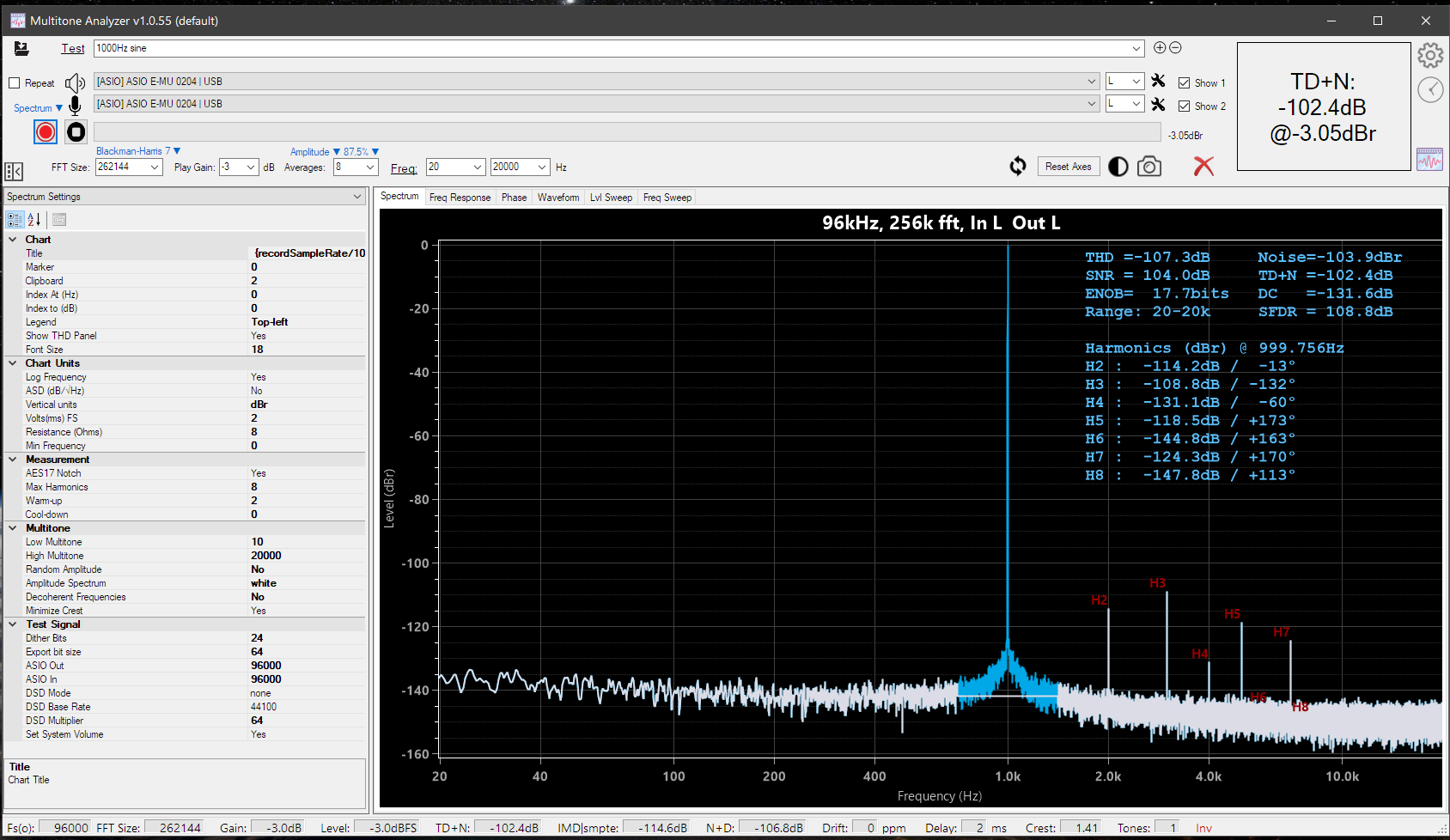The height and width of the screenshot is (840, 1450).
Task: Switch to the Freq Sweep tab
Action: (x=667, y=198)
